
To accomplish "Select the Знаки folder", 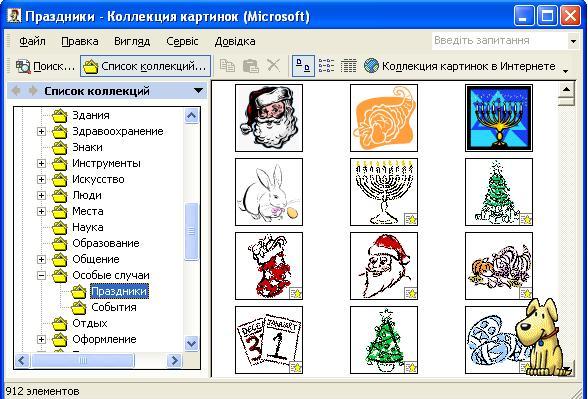I will (87, 147).
